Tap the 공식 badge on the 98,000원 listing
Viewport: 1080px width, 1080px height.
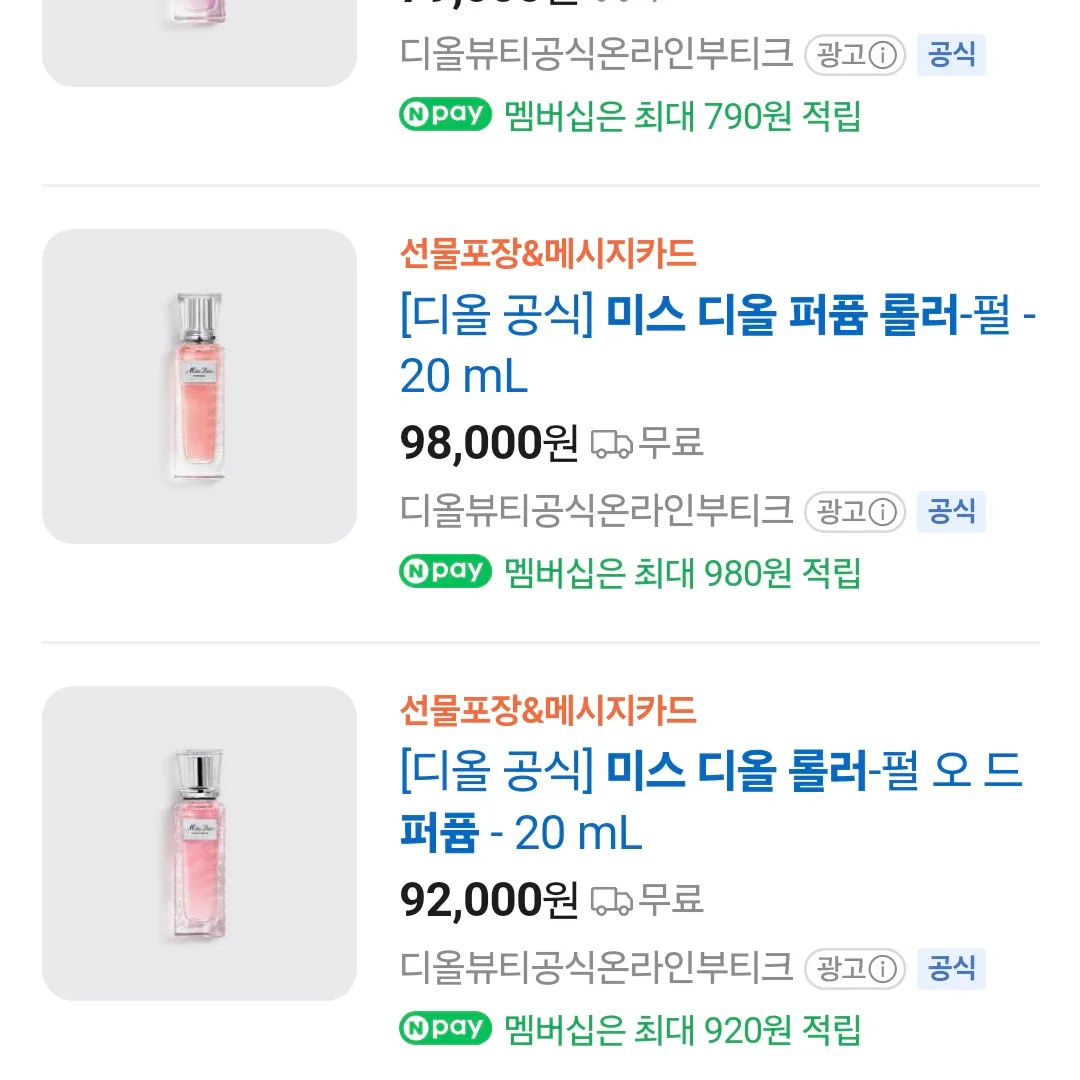tap(951, 512)
